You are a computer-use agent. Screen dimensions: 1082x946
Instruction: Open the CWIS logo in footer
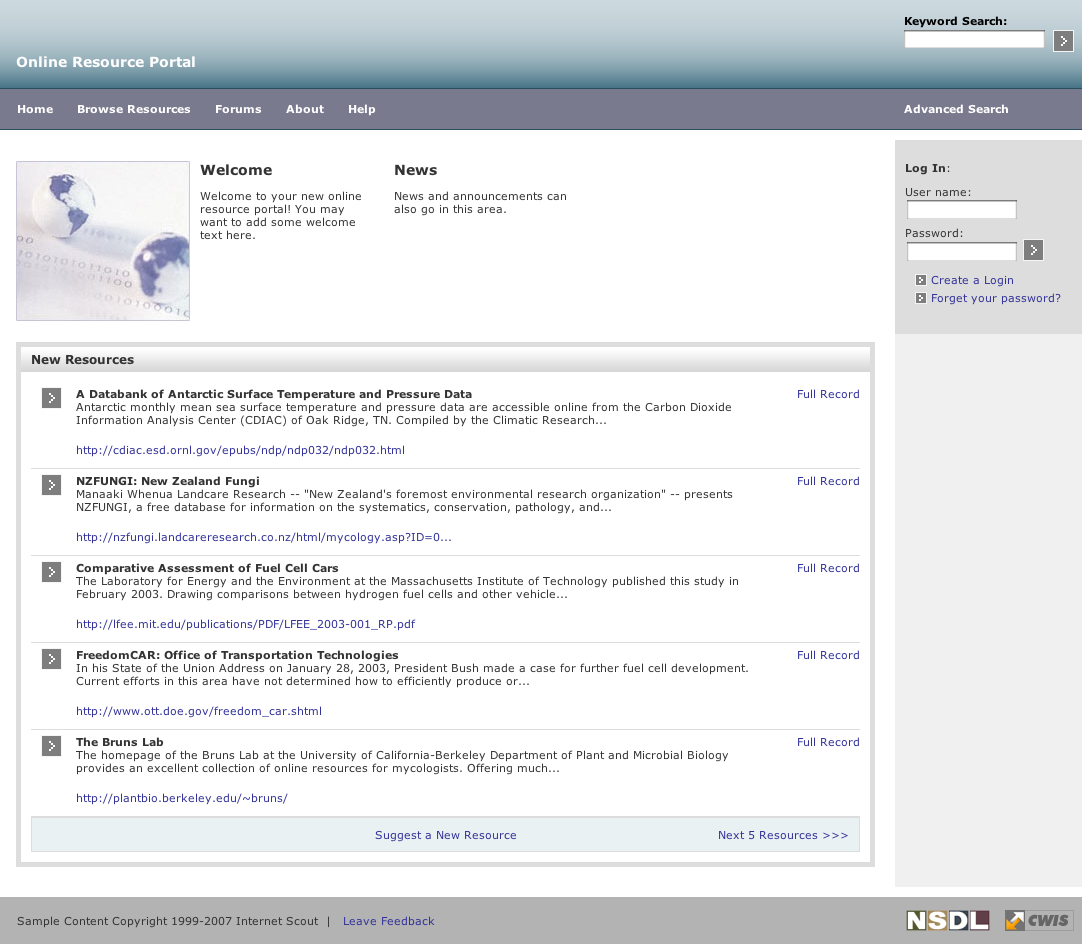tap(1038, 920)
